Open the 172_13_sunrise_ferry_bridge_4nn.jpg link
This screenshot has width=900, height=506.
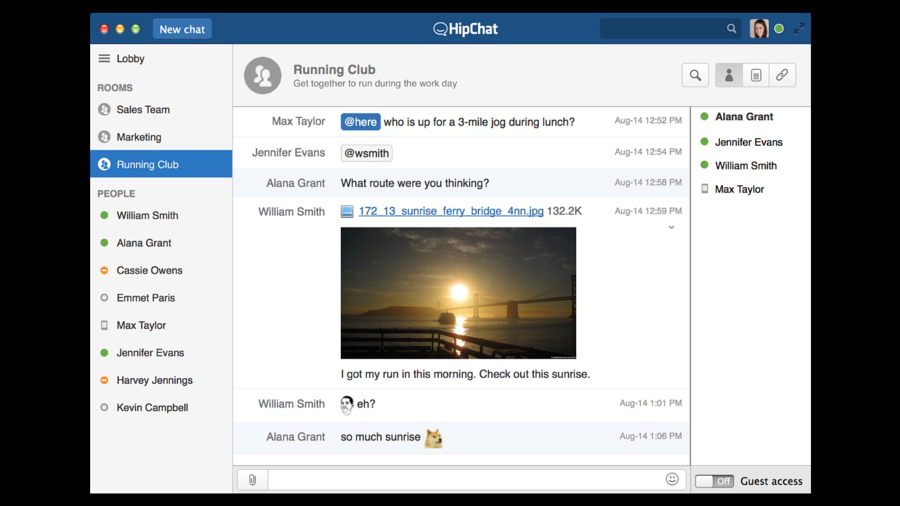tap(451, 211)
